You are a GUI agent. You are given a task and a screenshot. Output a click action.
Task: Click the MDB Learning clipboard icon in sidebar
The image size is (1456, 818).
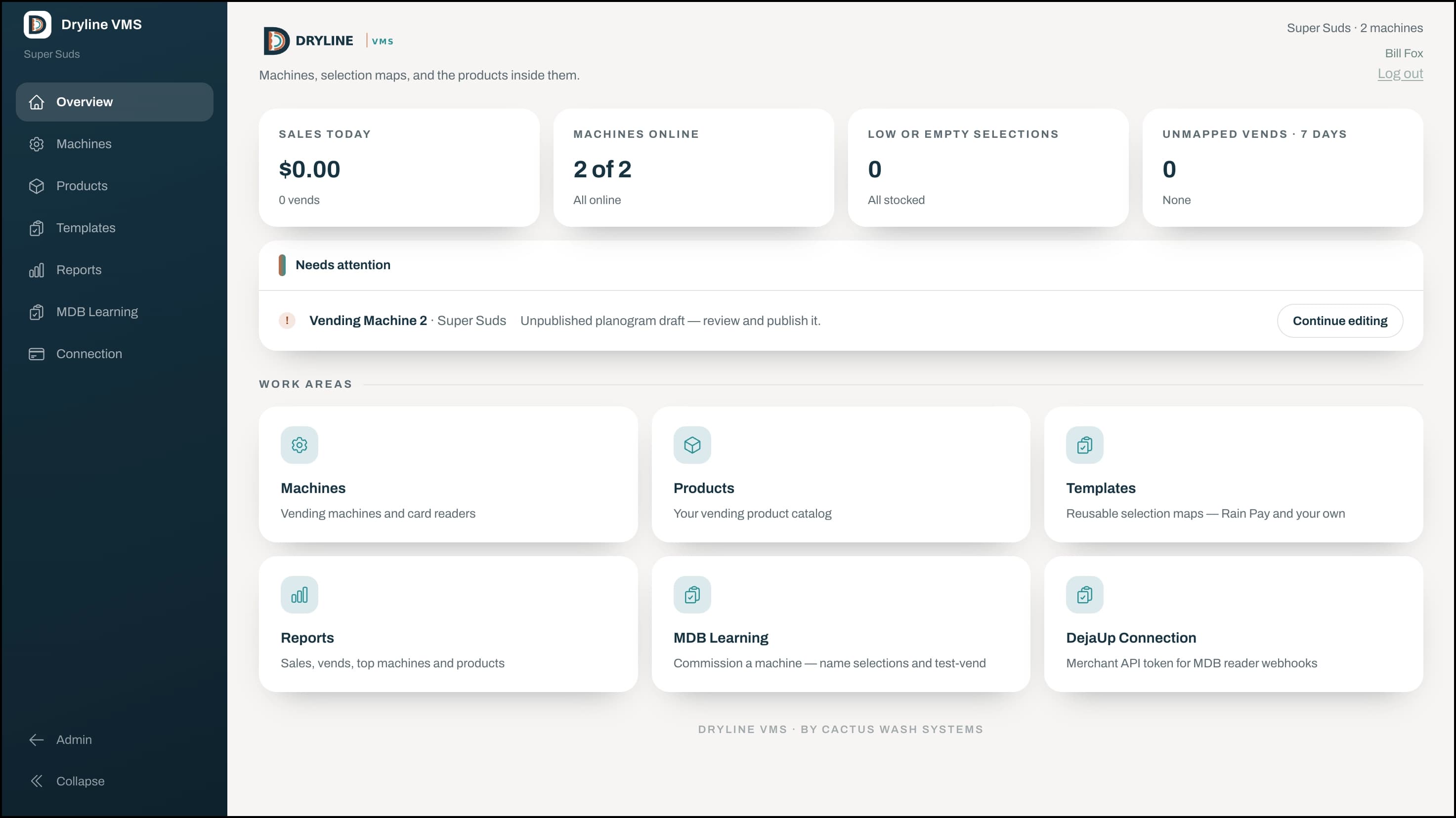[x=37, y=312]
